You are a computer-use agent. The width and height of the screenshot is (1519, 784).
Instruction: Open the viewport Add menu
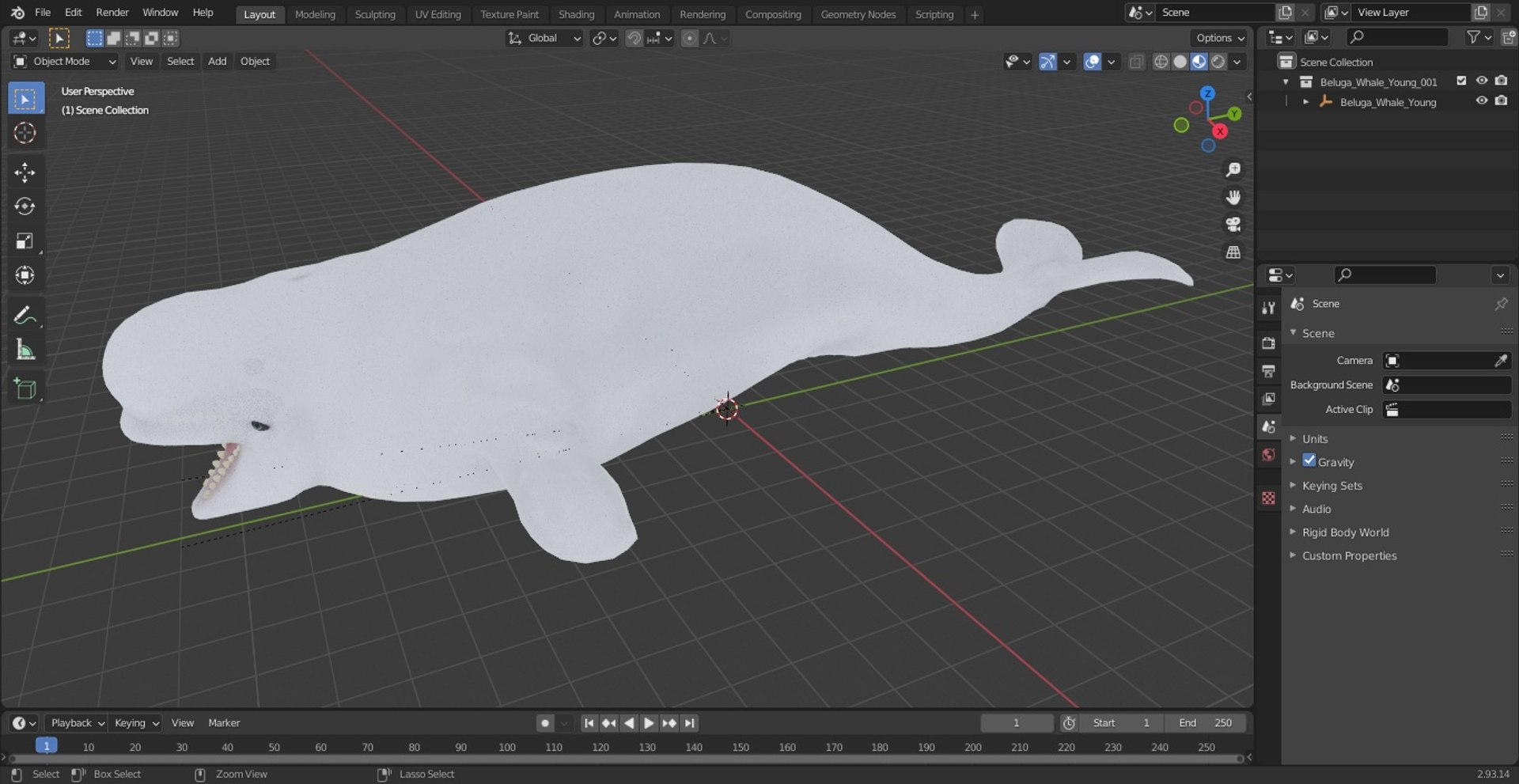(217, 62)
